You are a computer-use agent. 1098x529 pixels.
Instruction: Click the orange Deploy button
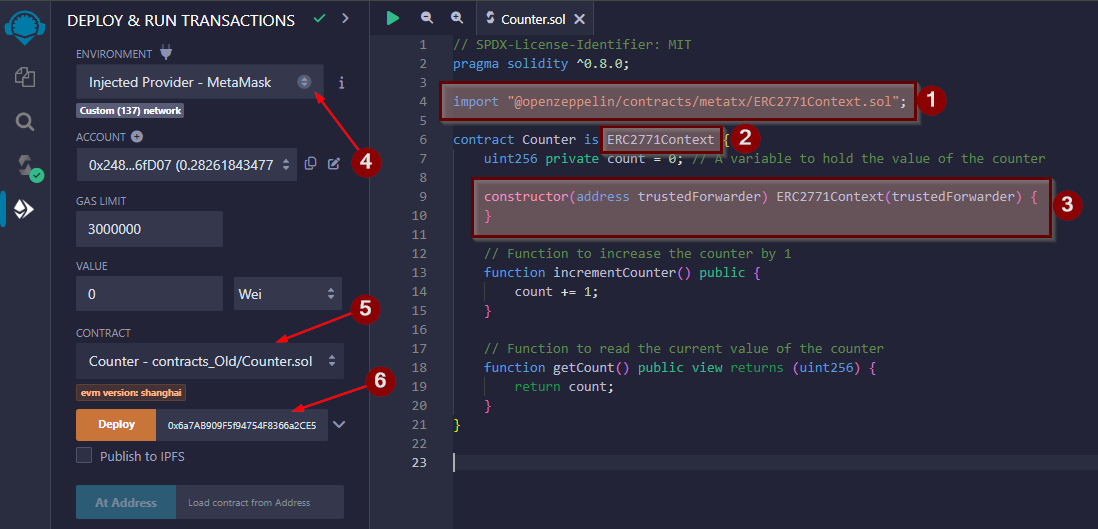[x=117, y=425]
